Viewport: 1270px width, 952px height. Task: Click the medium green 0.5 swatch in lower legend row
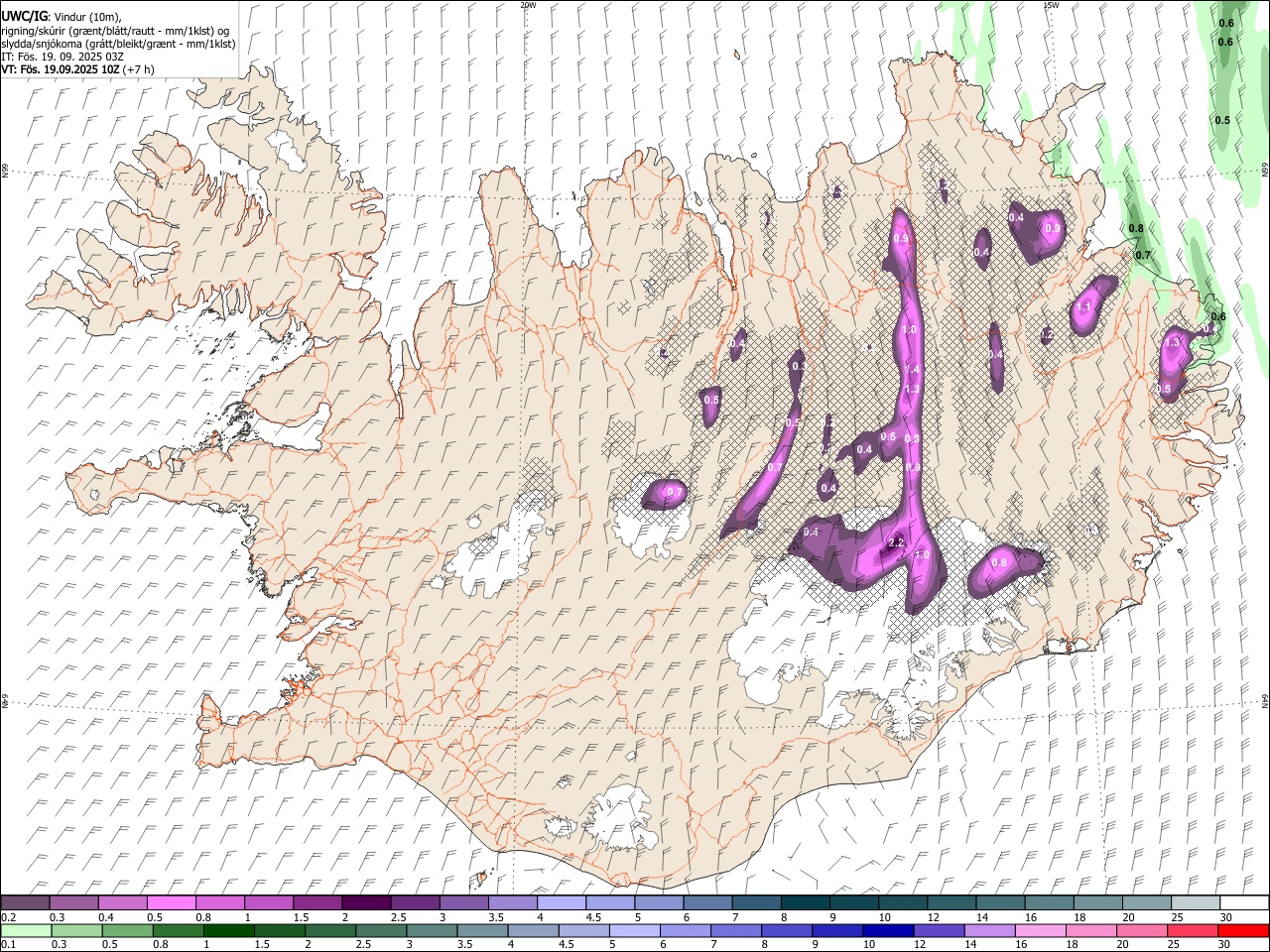tap(127, 930)
